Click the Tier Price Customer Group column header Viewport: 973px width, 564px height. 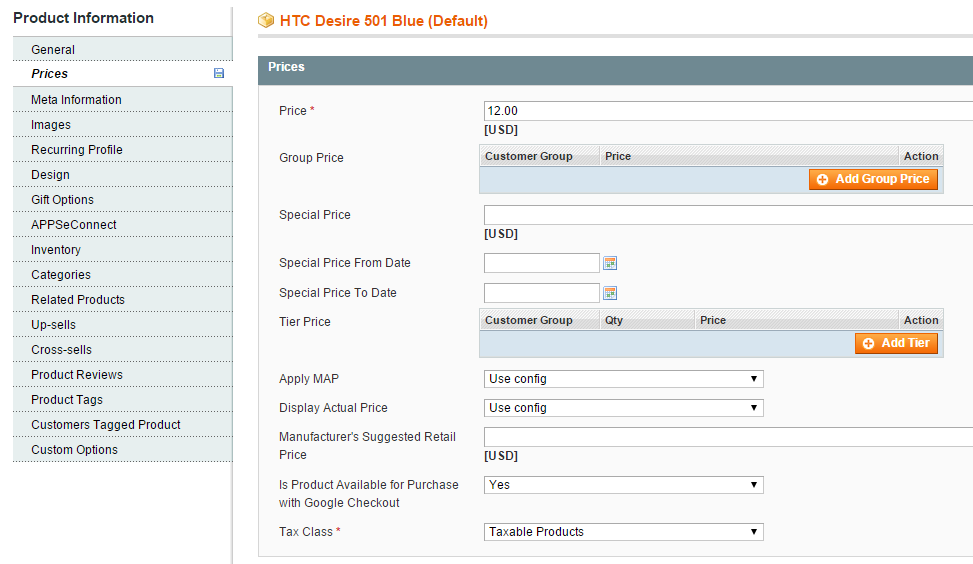(x=540, y=320)
